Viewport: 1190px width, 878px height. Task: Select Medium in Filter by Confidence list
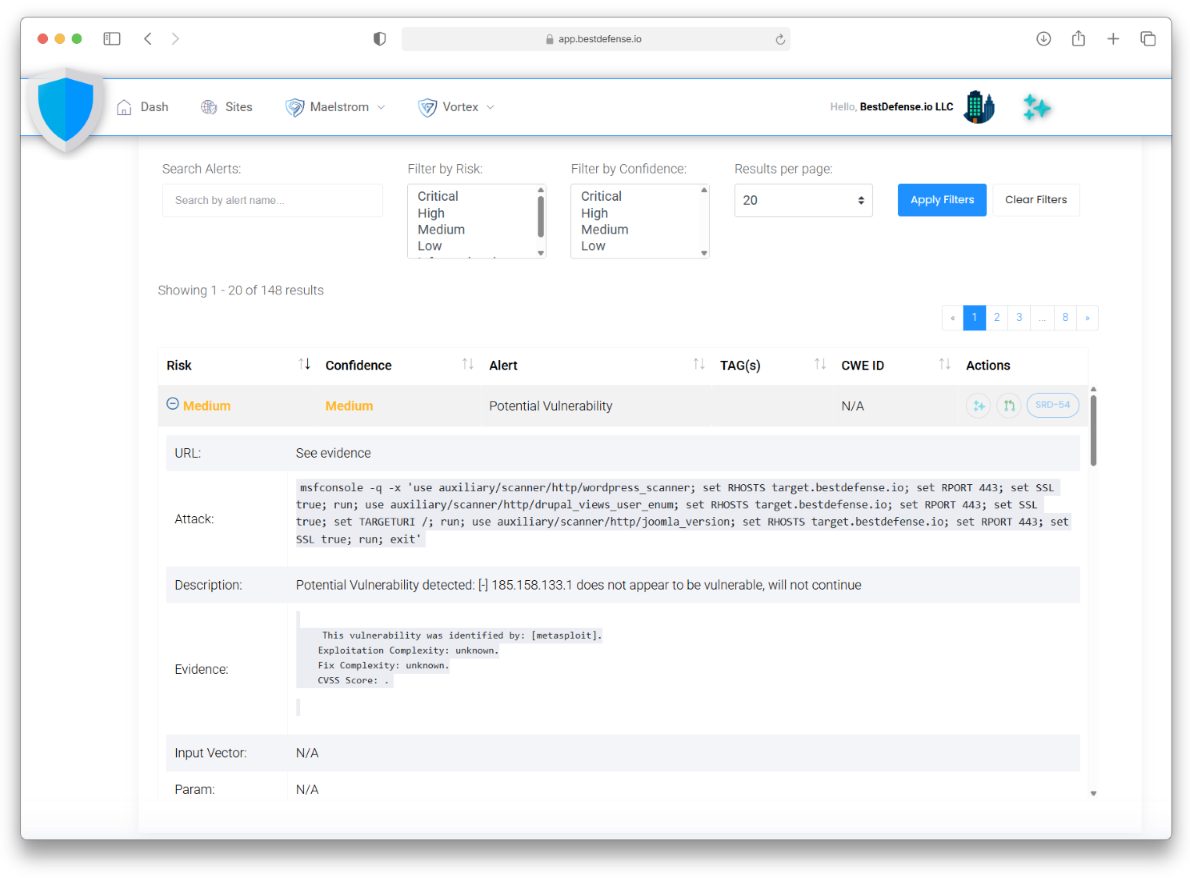[605, 230]
